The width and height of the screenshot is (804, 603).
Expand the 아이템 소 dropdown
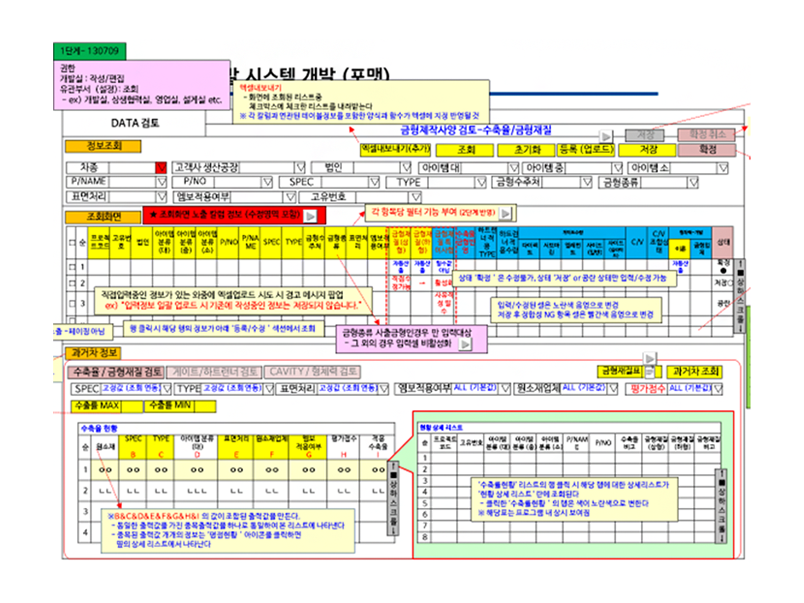click(722, 168)
